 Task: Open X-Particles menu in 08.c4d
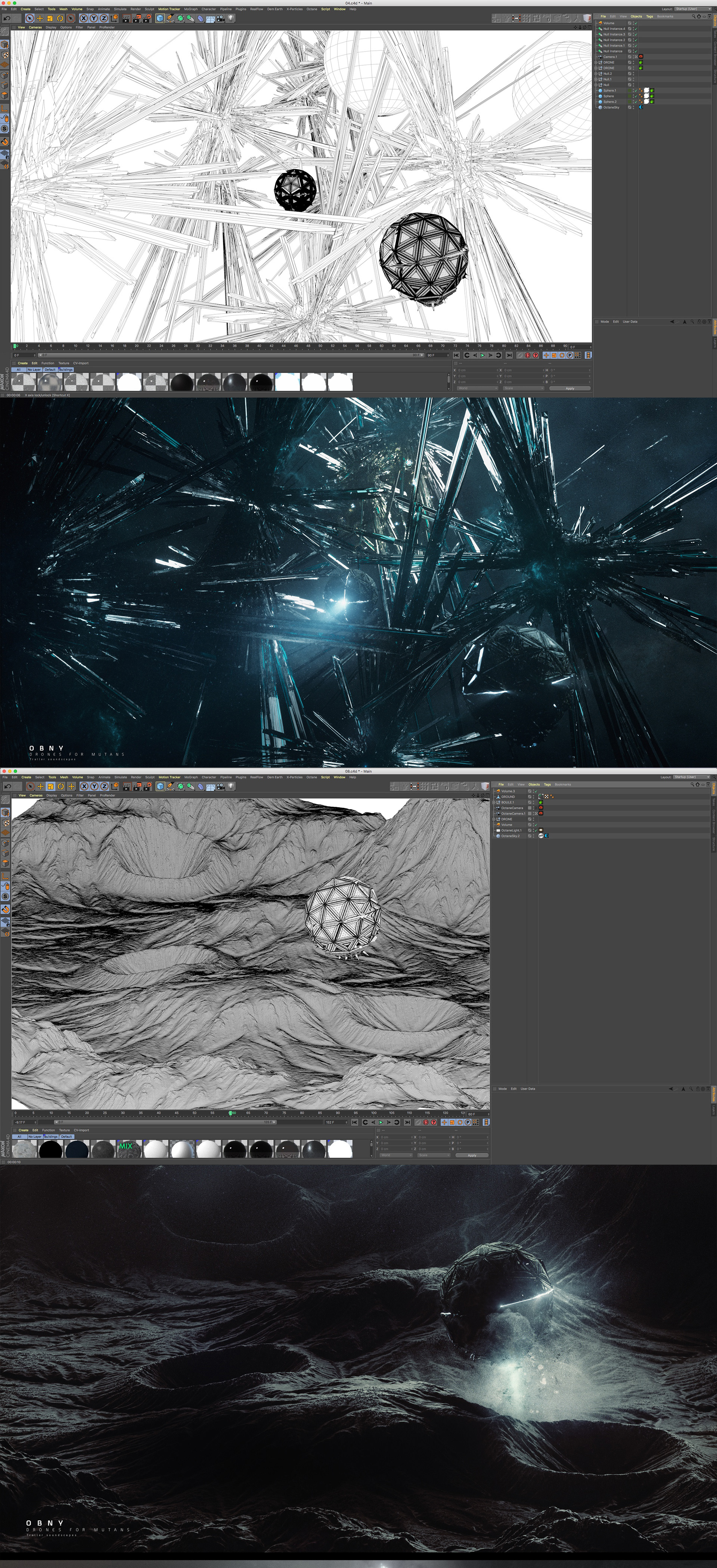coord(295,777)
